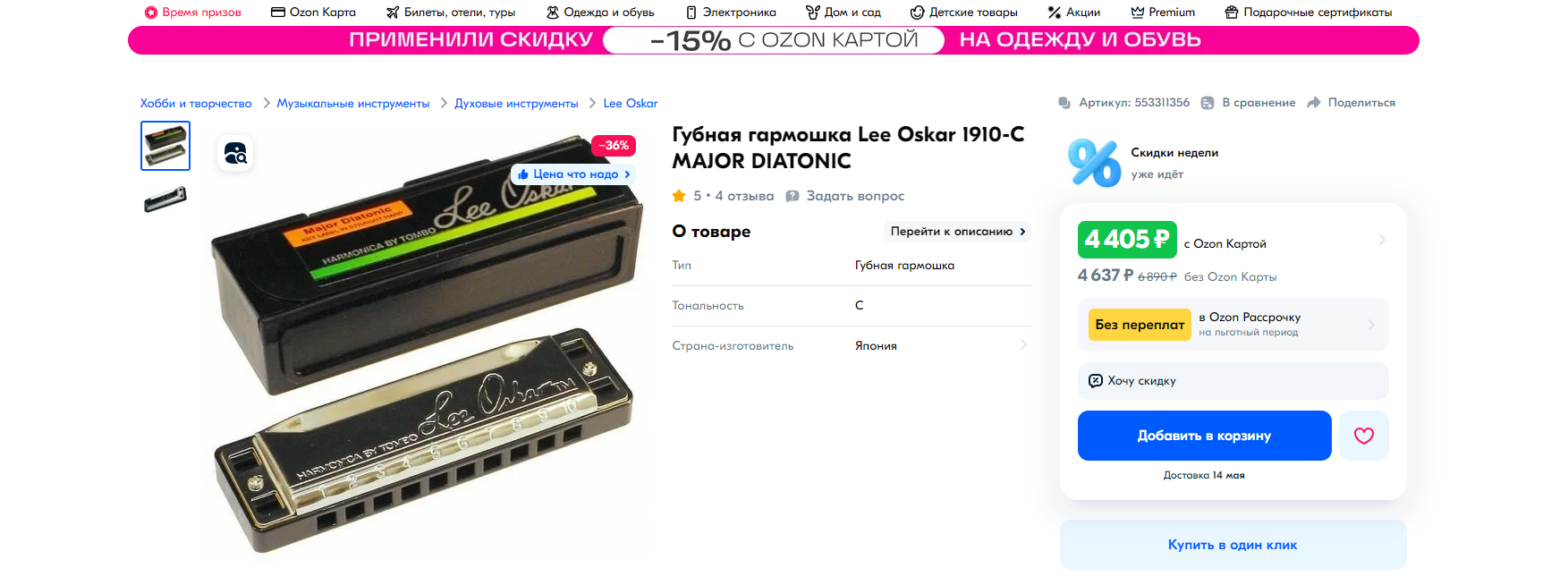The width and height of the screenshot is (1568, 585).
Task: Click the Share arrow icon
Action: tap(1314, 103)
